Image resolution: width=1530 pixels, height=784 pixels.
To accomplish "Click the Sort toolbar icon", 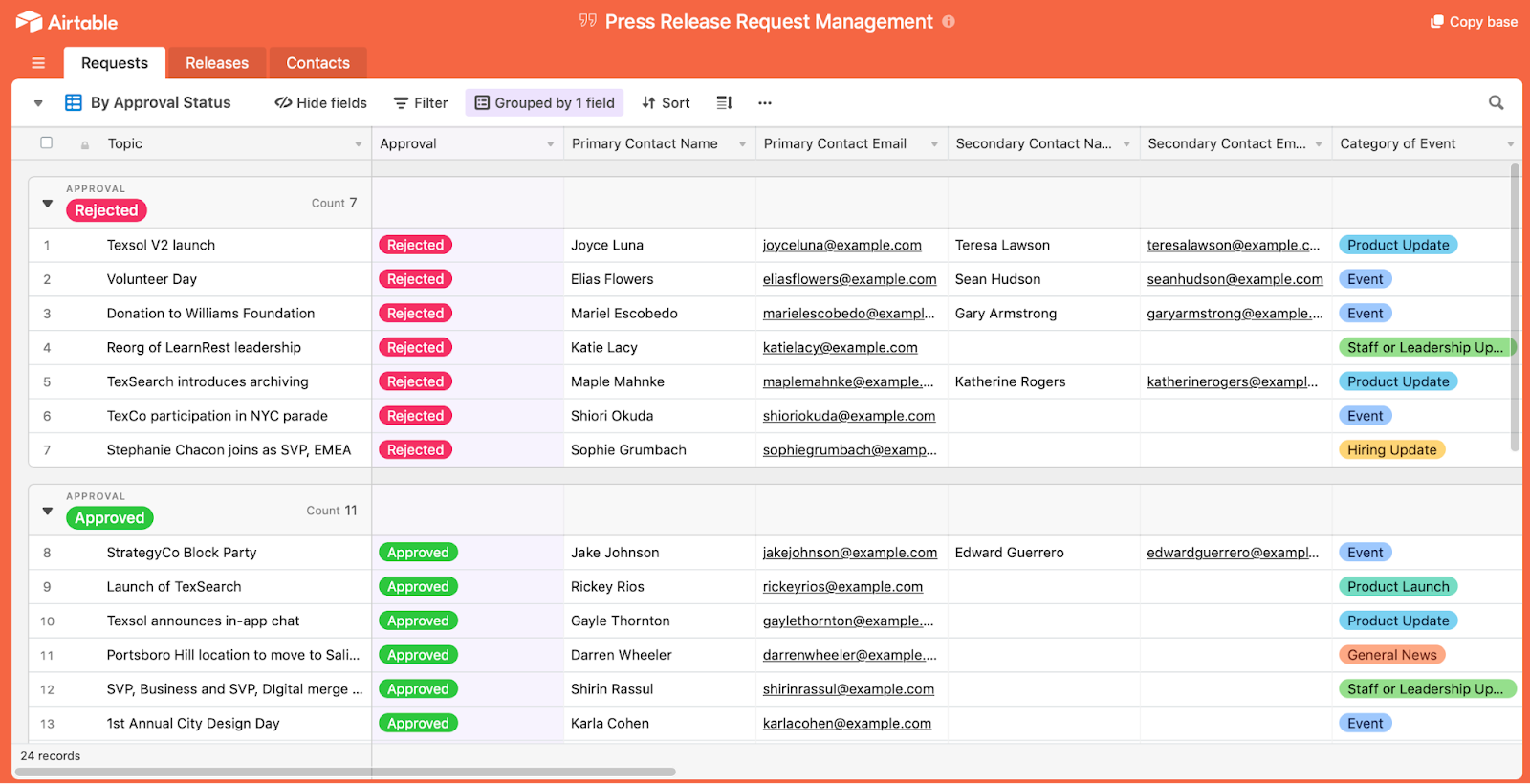I will pyautogui.click(x=666, y=103).
